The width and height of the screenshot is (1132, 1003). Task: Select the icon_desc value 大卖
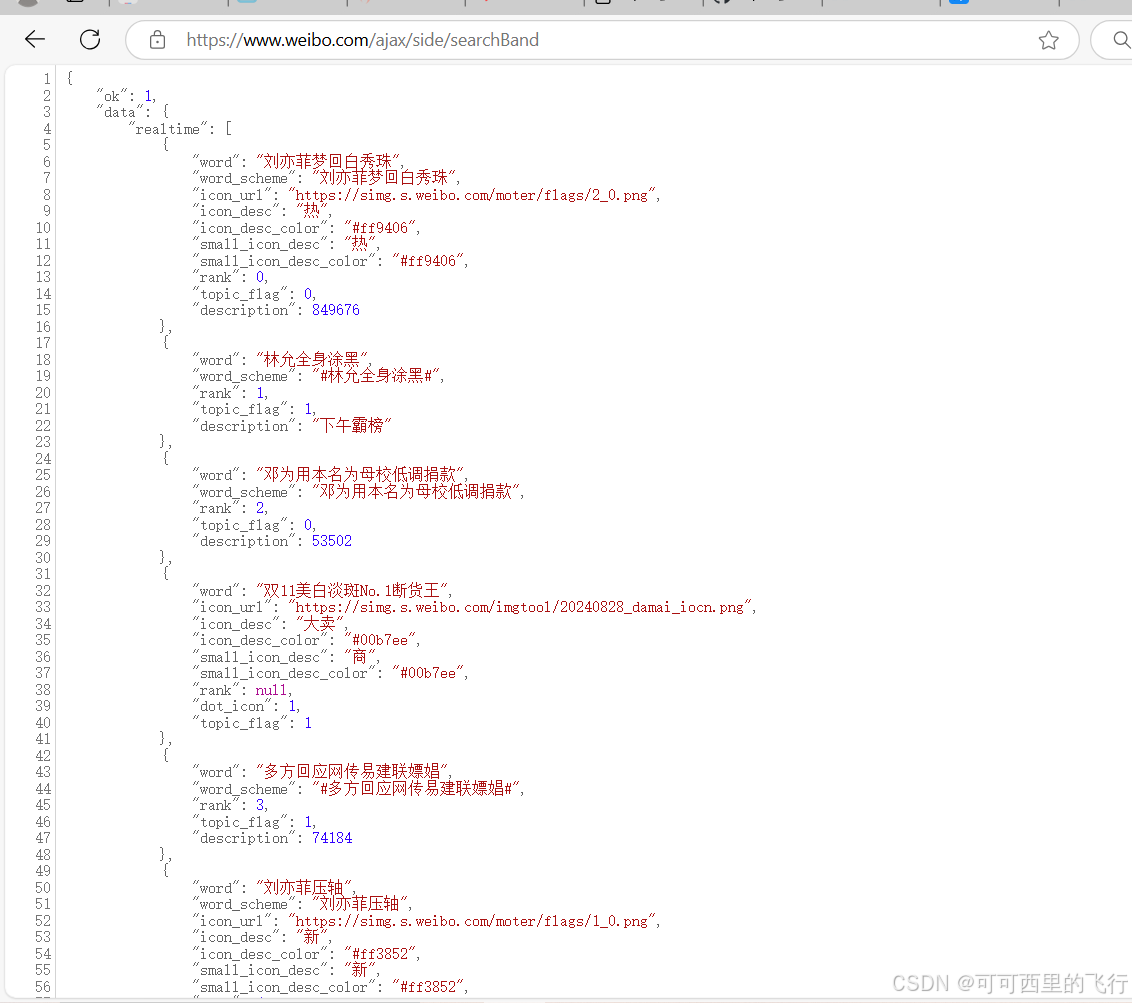[x=321, y=623]
